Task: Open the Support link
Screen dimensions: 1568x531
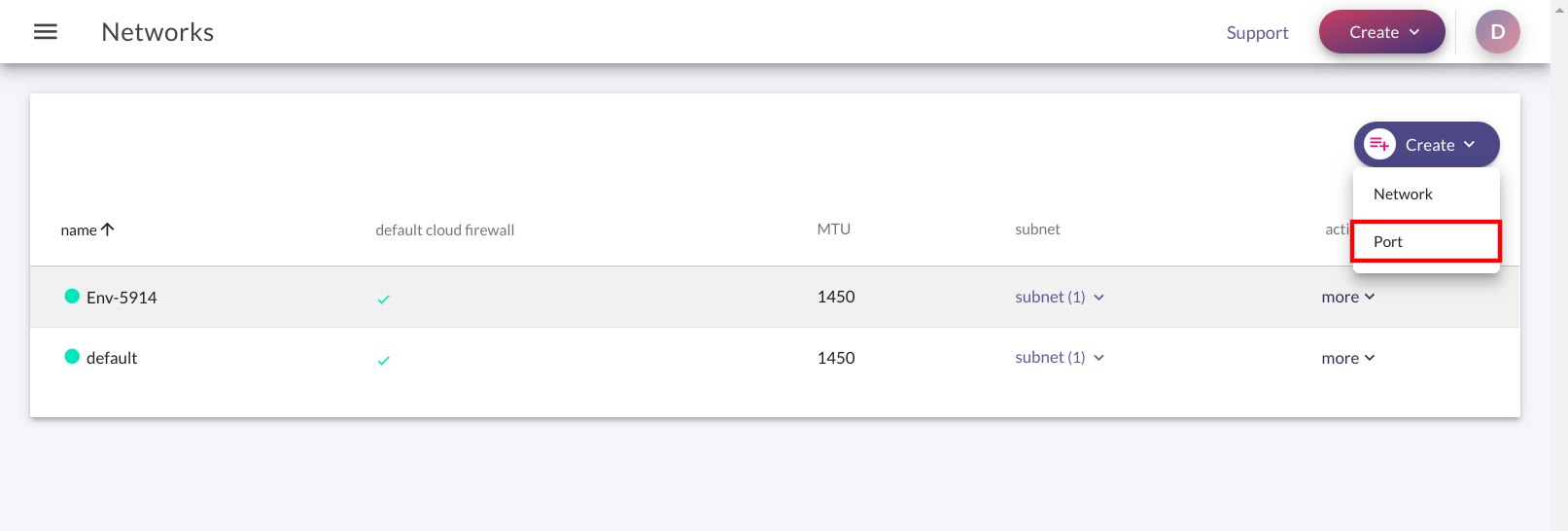Action: click(x=1257, y=32)
